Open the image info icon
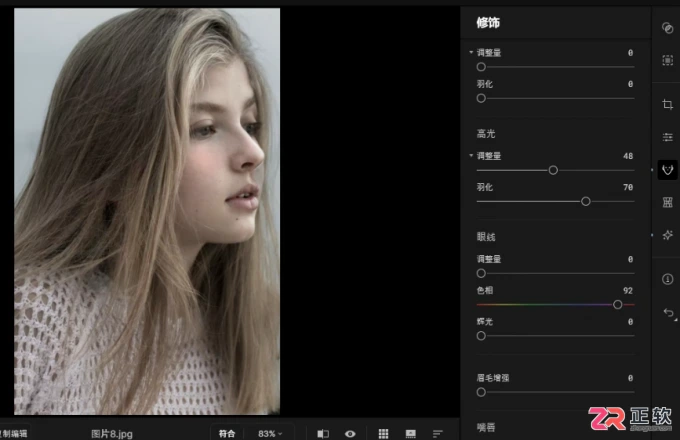Viewport: 680px width, 440px height. [667, 279]
